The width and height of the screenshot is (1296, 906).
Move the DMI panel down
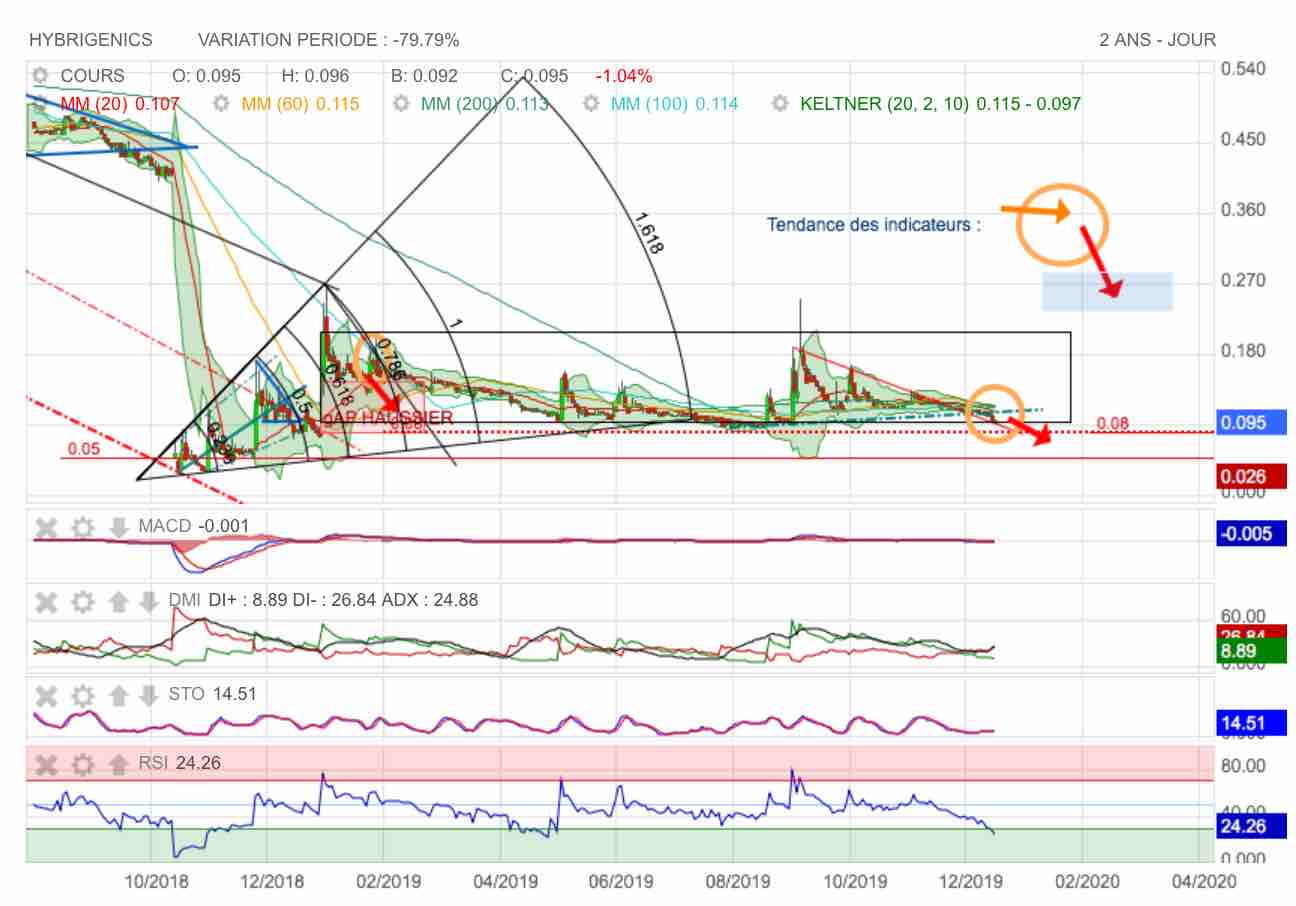(x=148, y=601)
